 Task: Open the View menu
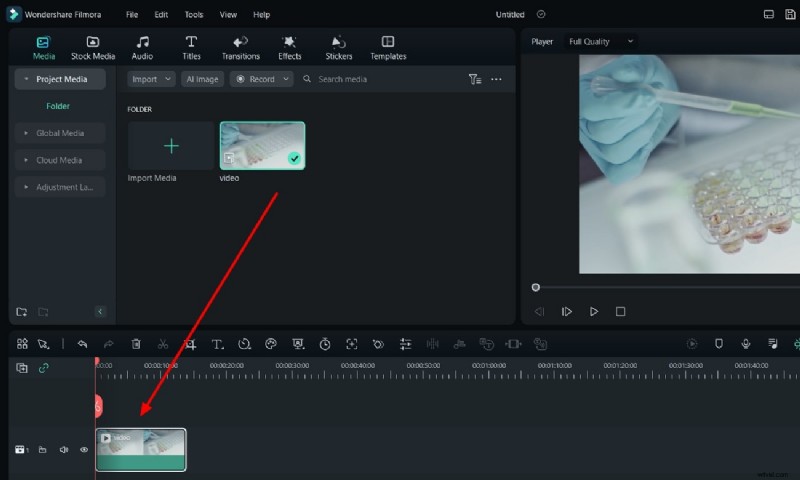[228, 14]
